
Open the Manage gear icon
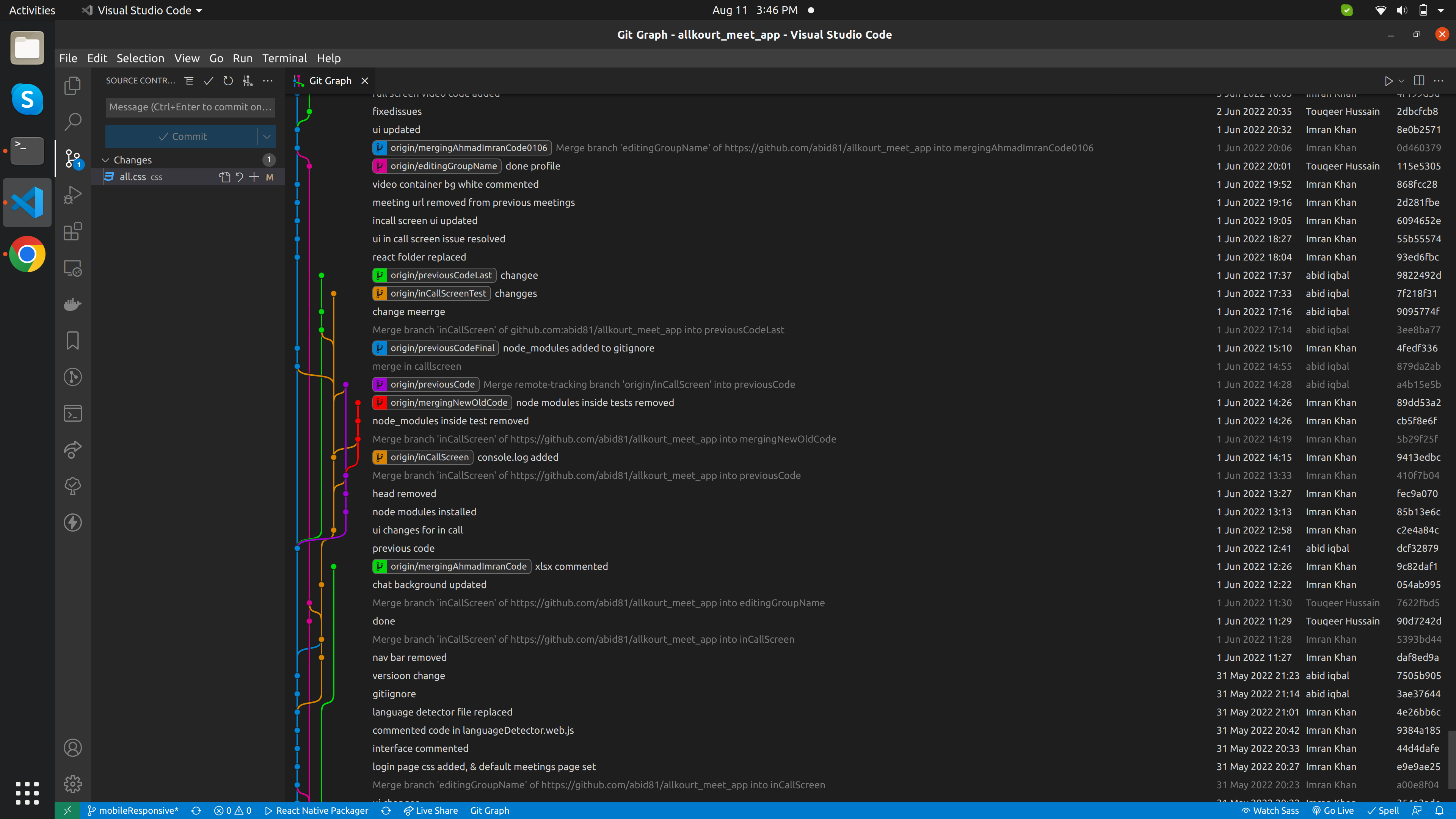pos(72,784)
